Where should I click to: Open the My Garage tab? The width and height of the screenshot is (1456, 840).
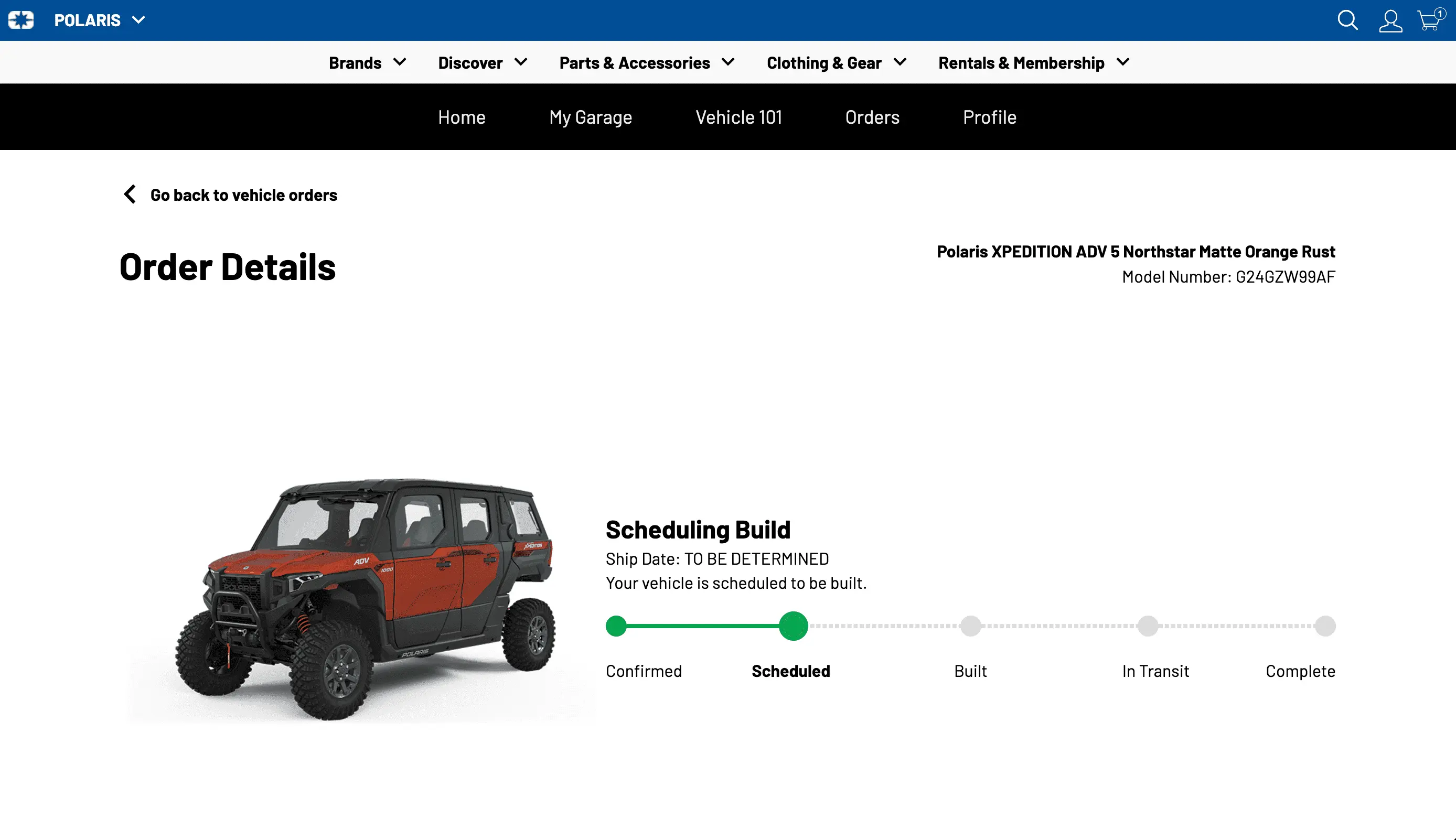(591, 117)
